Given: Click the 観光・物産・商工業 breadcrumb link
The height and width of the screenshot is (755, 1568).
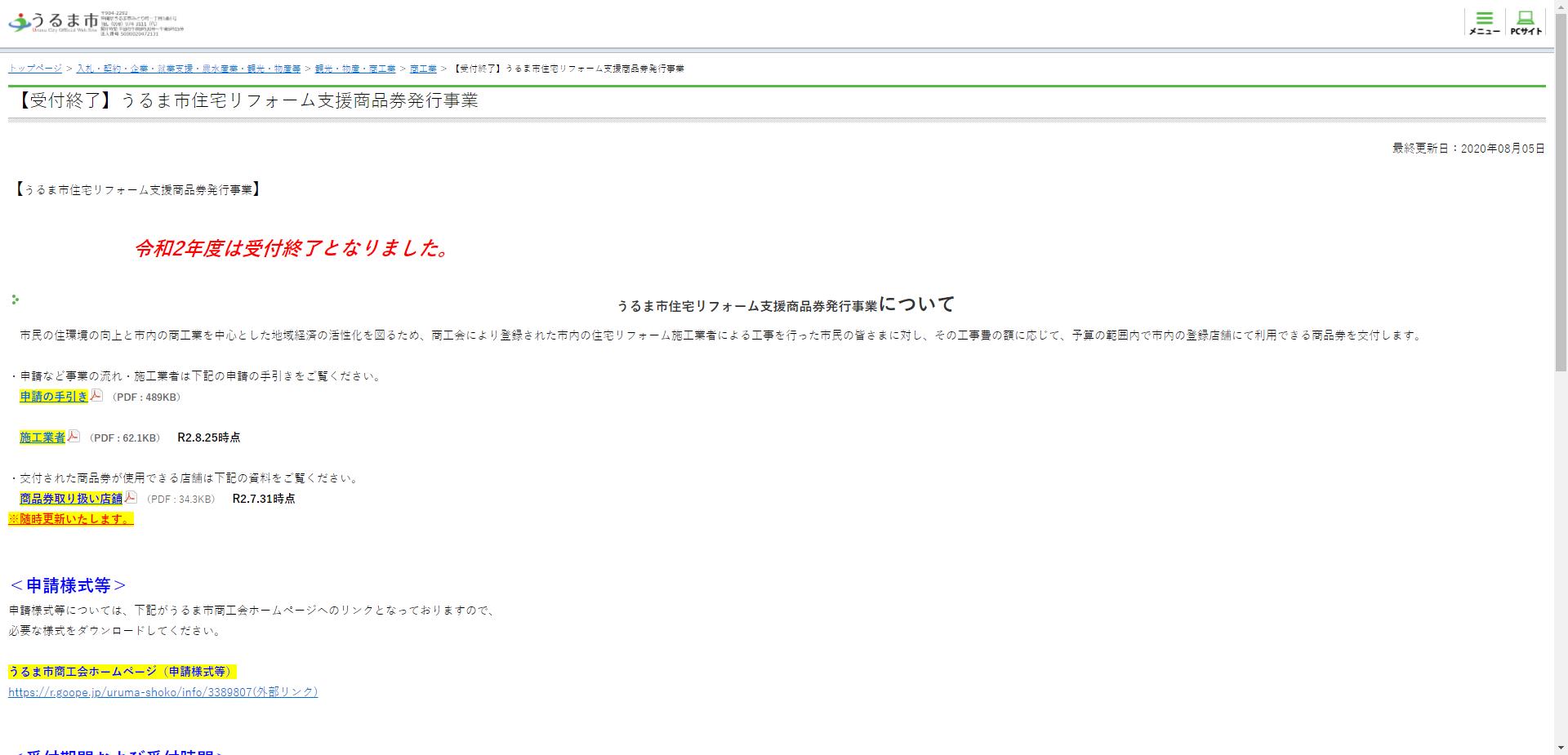Looking at the screenshot, I should click(354, 69).
